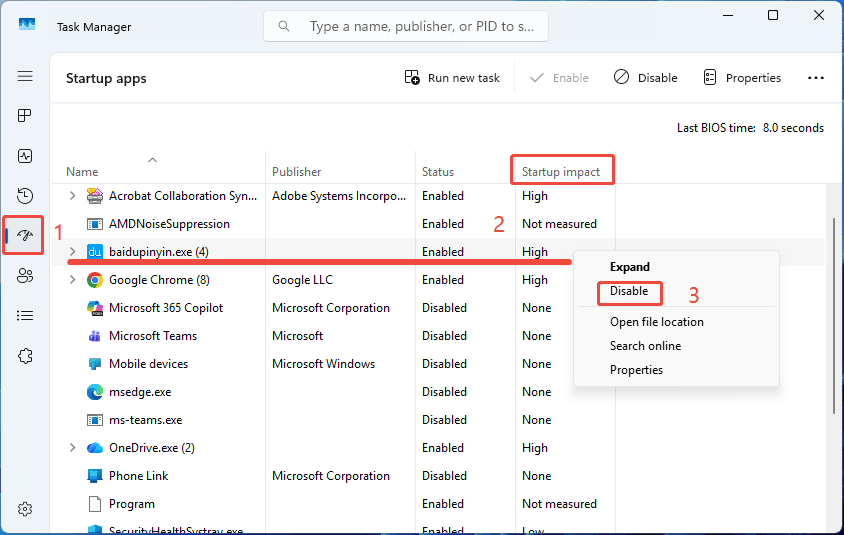This screenshot has width=844, height=535.
Task: Select the ms-teams.exe row name
Action: 145,420
